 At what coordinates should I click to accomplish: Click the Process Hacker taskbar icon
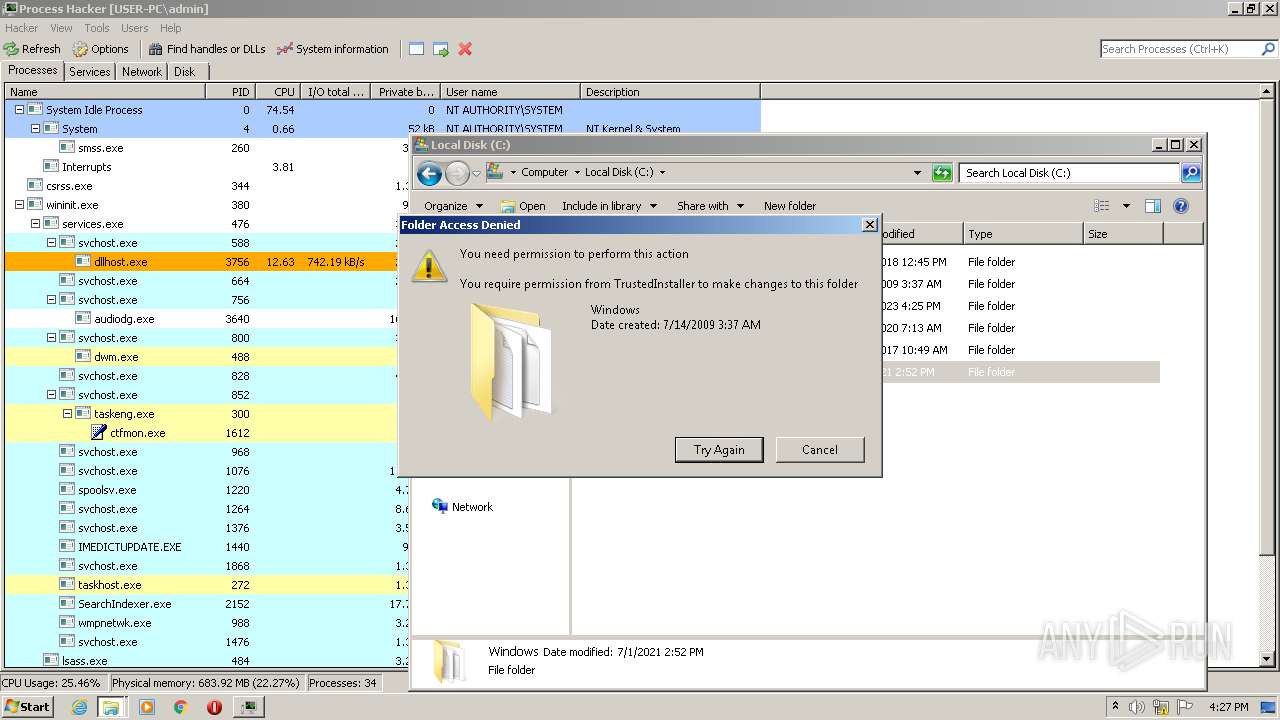point(248,707)
